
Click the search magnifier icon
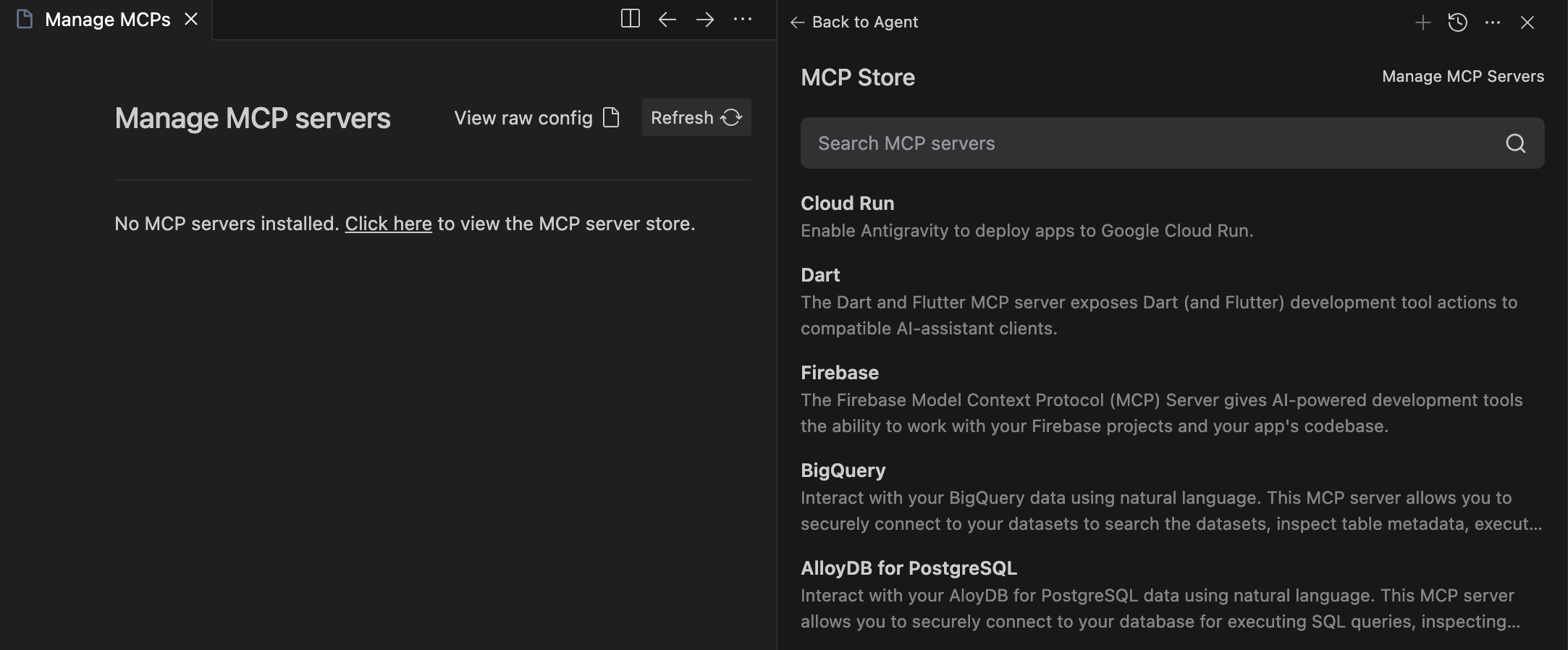(x=1515, y=143)
